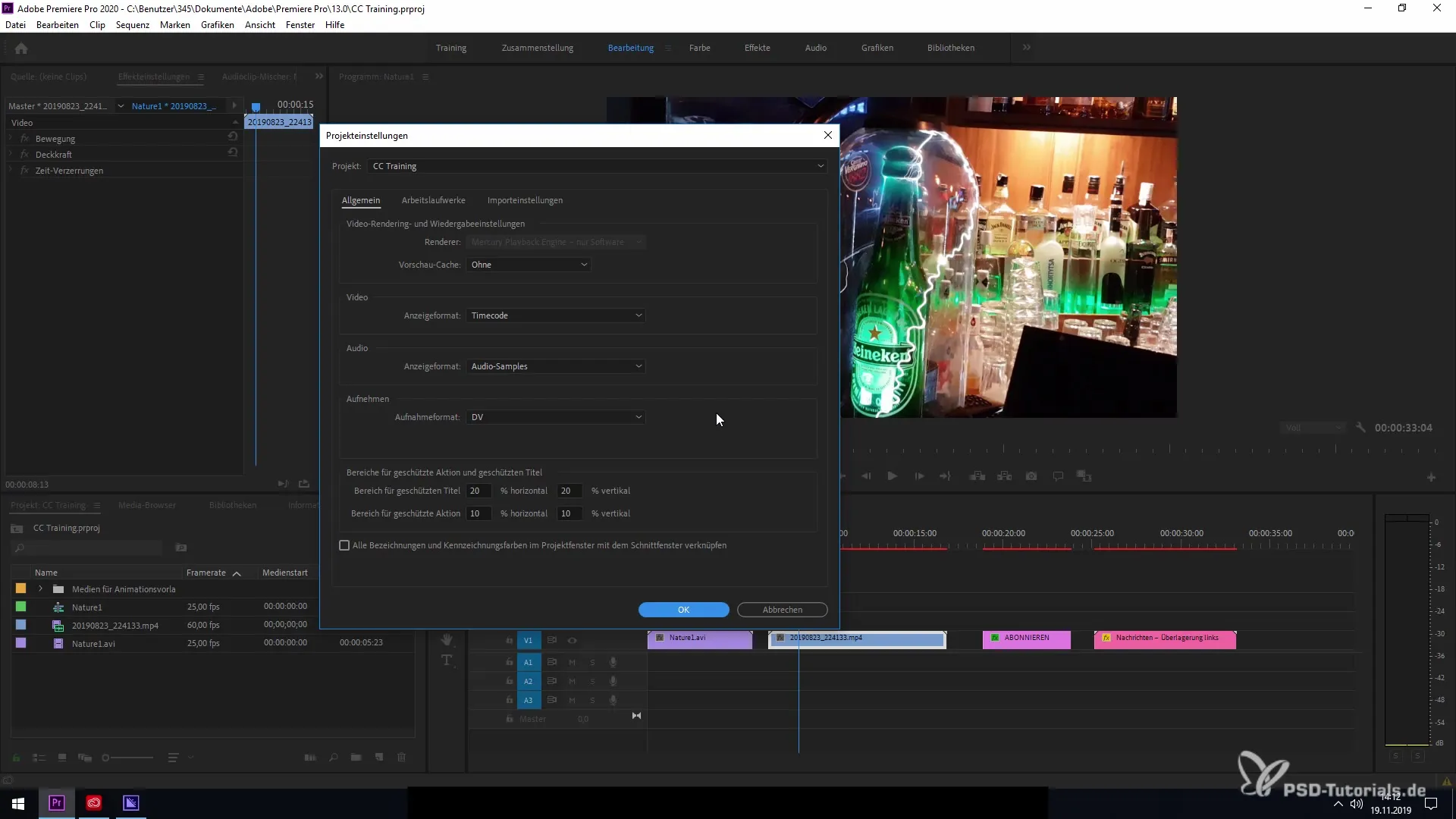Open the Audioclip-Mischer panel tab
Viewport: 1456px width, 819px height.
[x=259, y=77]
